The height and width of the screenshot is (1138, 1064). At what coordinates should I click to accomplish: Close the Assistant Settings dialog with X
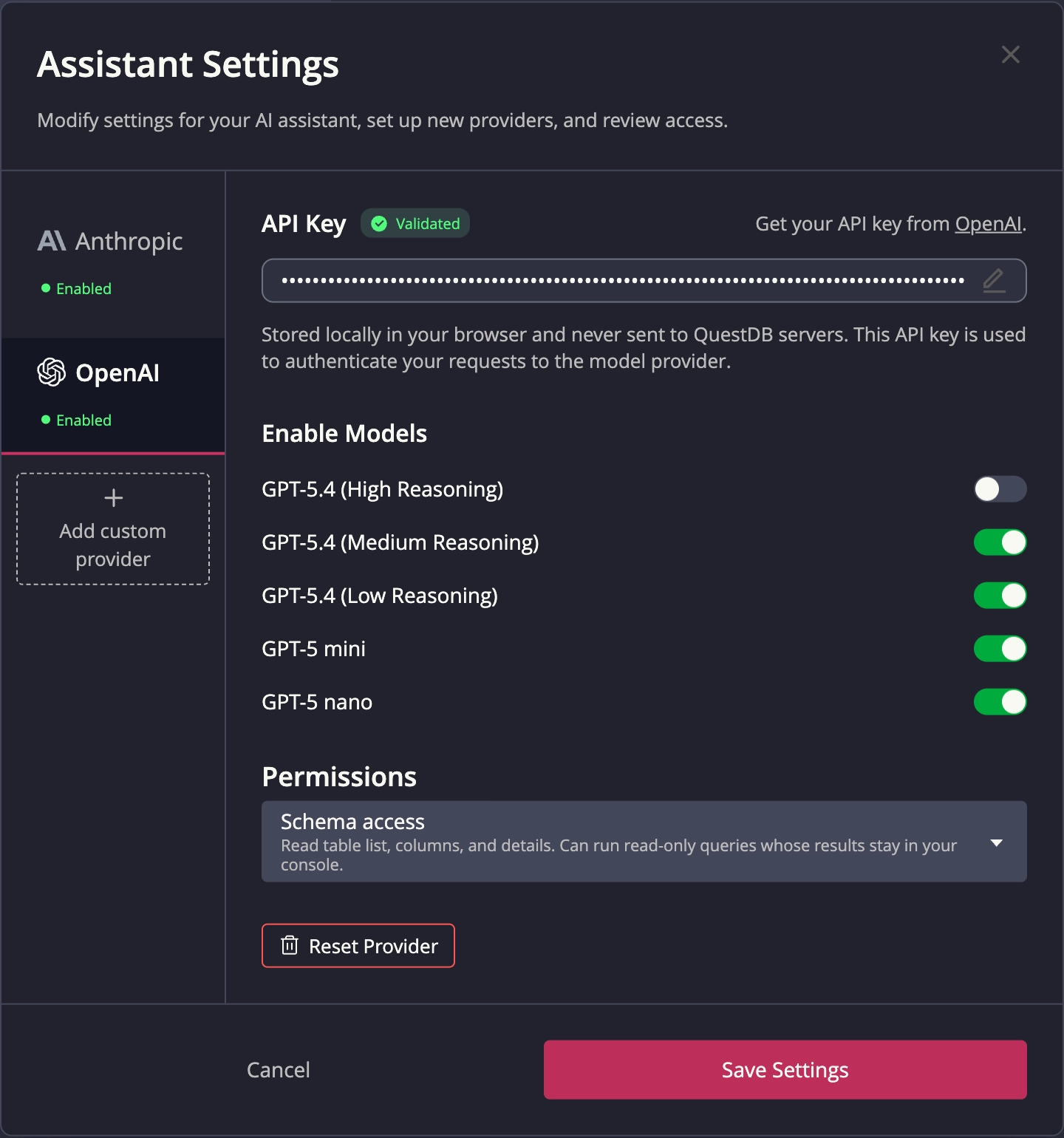(x=1010, y=55)
